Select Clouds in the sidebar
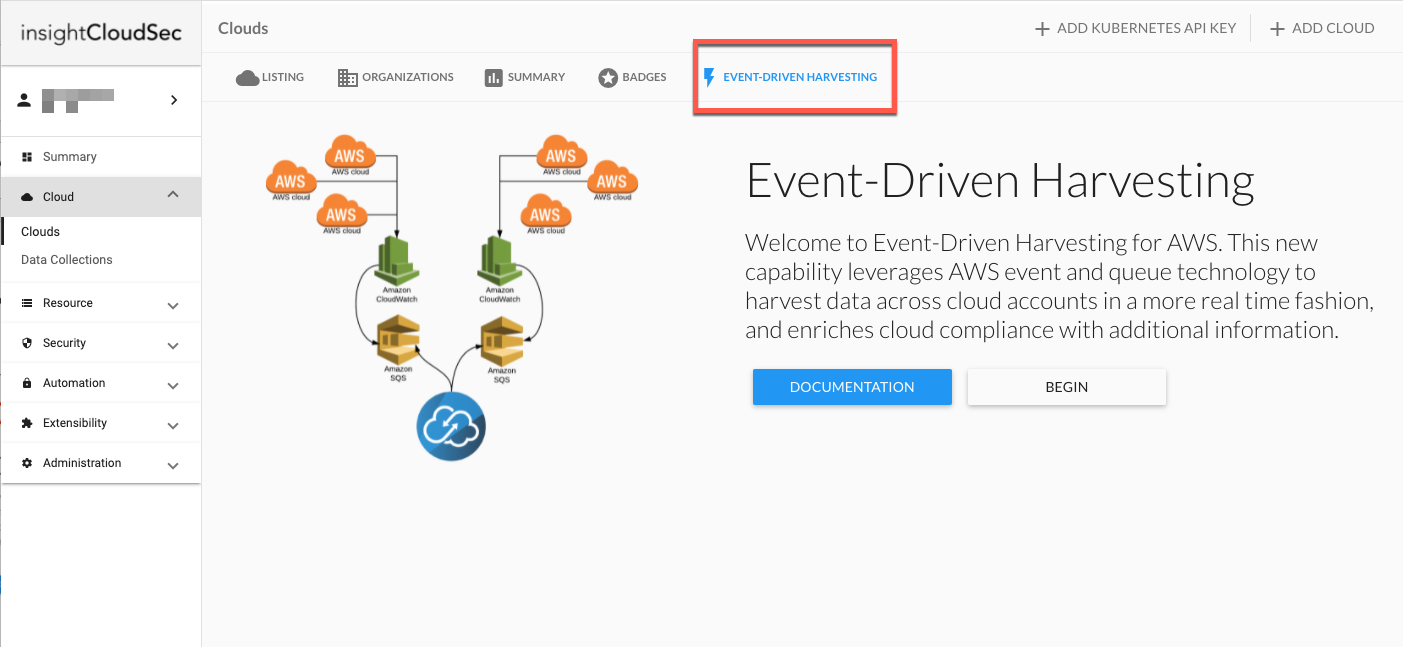The width and height of the screenshot is (1403, 647). (41, 231)
